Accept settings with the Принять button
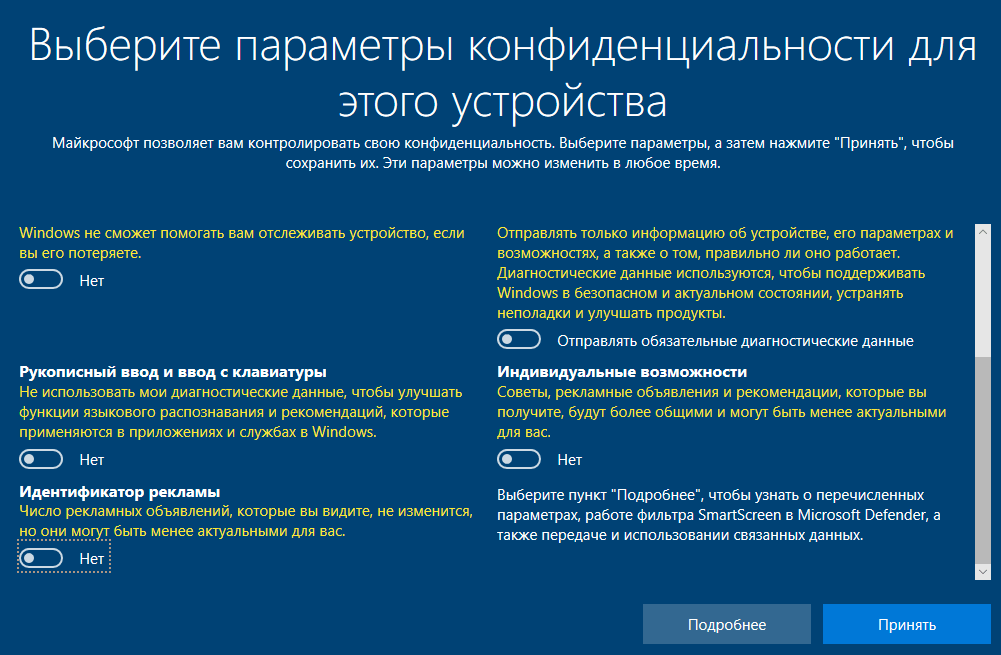This screenshot has height=655, width=1001. [x=907, y=624]
